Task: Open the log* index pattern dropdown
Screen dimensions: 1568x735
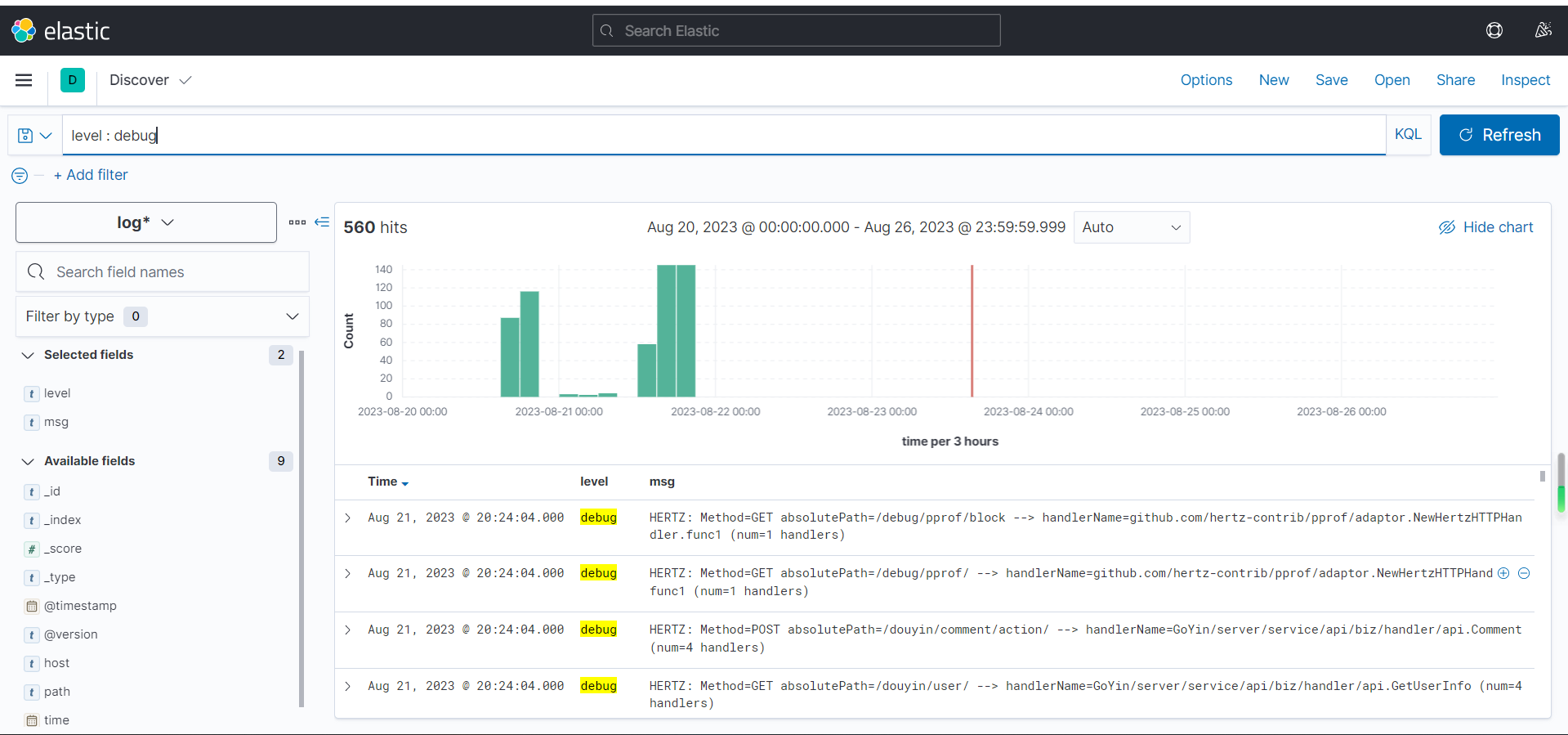Action: 146,222
